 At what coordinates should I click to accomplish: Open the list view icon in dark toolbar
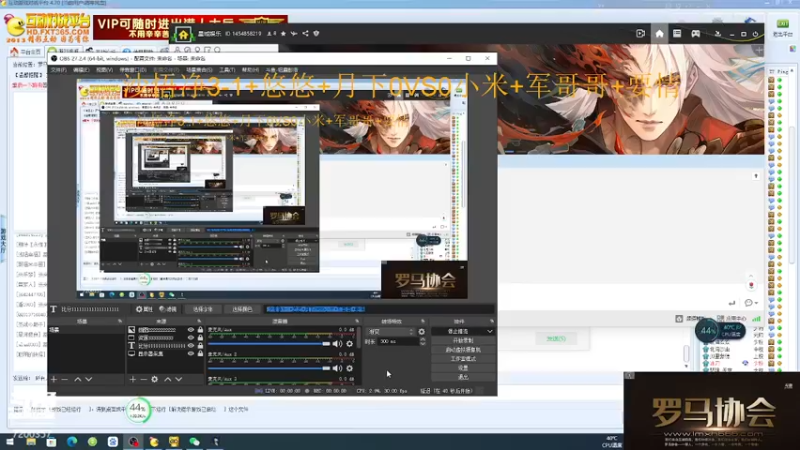[677, 34]
